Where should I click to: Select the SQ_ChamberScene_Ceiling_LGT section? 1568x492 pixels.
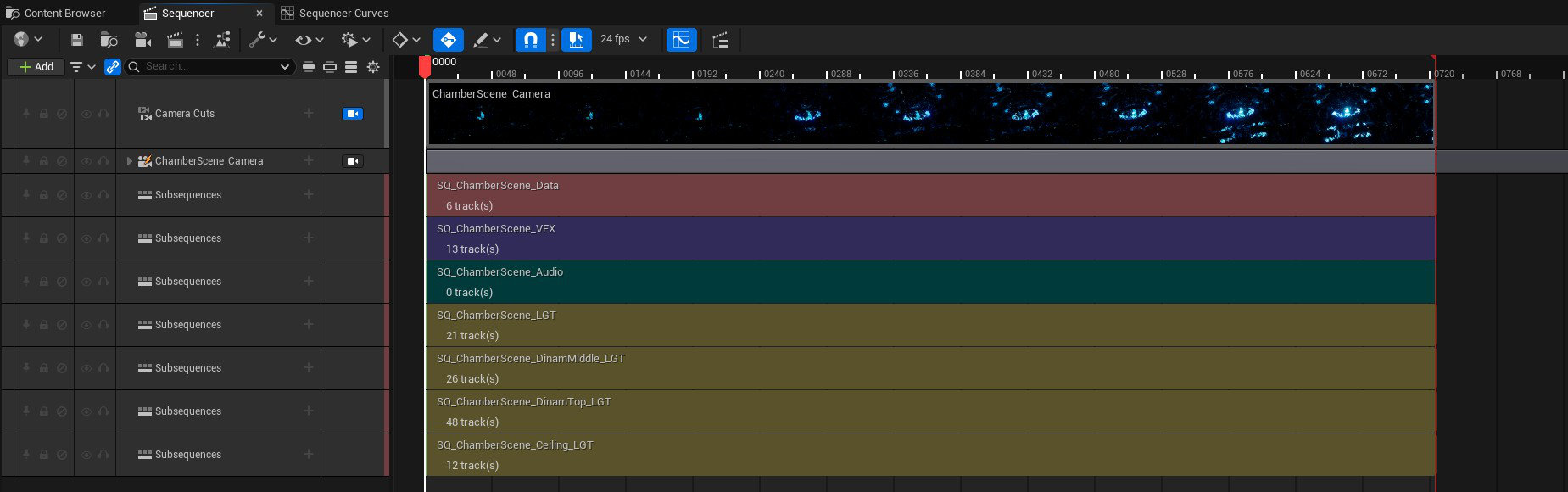click(x=930, y=456)
